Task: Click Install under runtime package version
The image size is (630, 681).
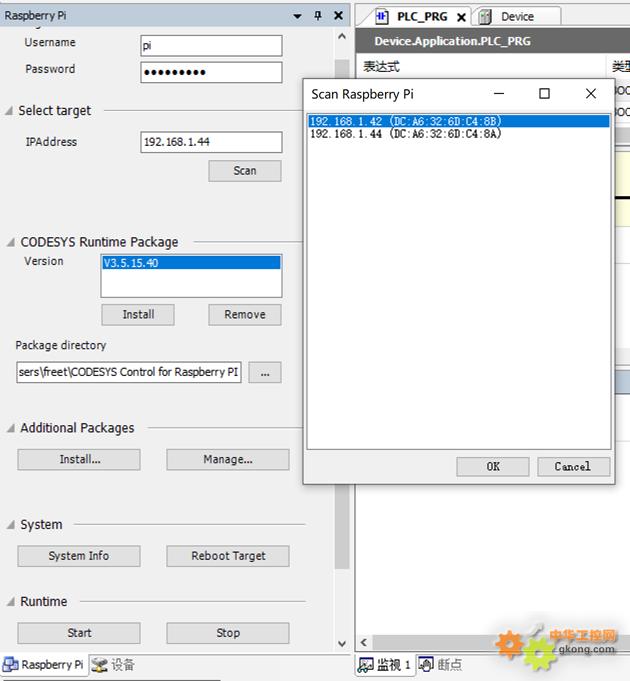Action: [x=138, y=314]
